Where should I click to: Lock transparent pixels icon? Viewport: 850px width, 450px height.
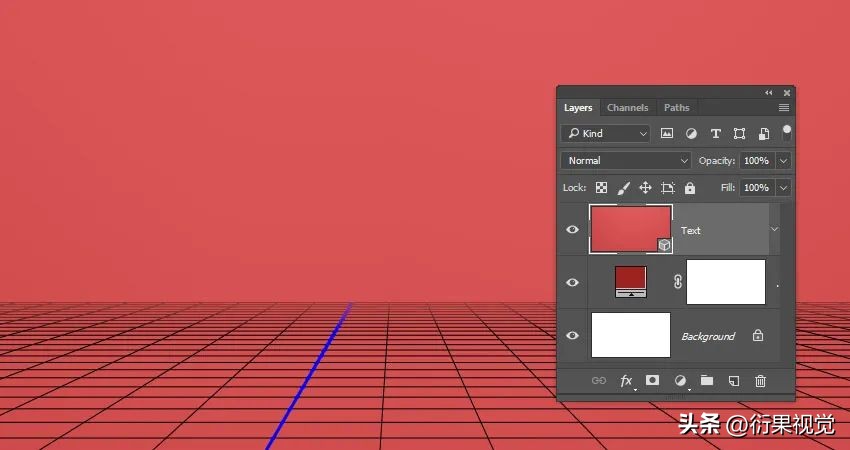coord(601,188)
